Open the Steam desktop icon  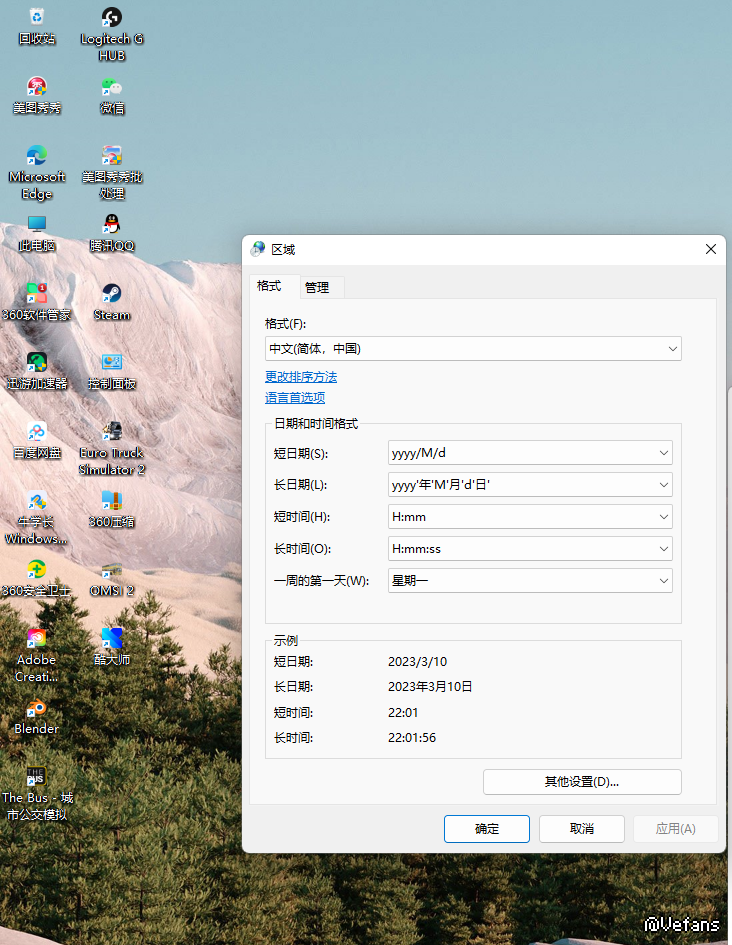click(x=112, y=294)
